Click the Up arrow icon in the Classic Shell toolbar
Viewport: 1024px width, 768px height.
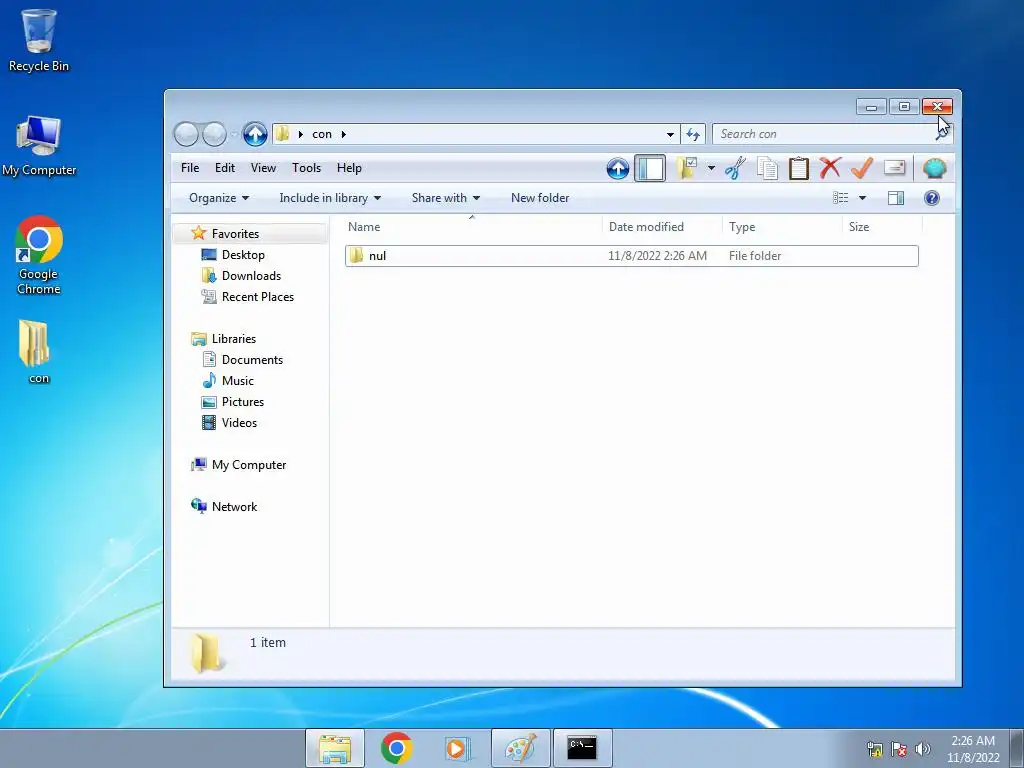tap(618, 168)
